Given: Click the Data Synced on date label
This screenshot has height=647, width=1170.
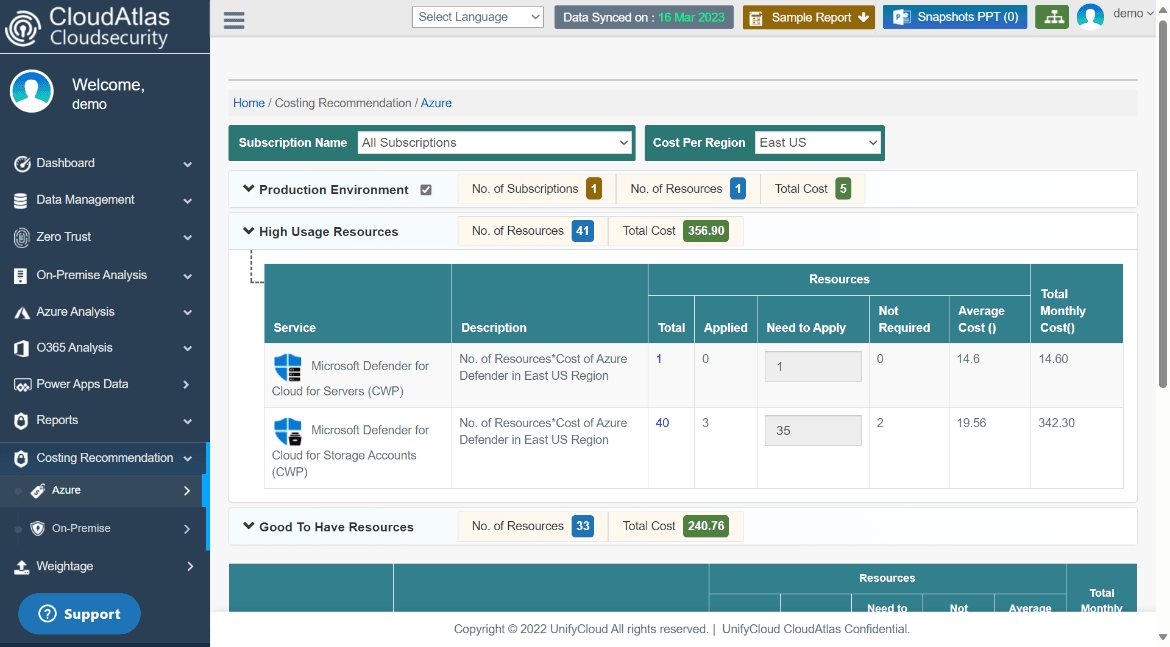Looking at the screenshot, I should 644,17.
